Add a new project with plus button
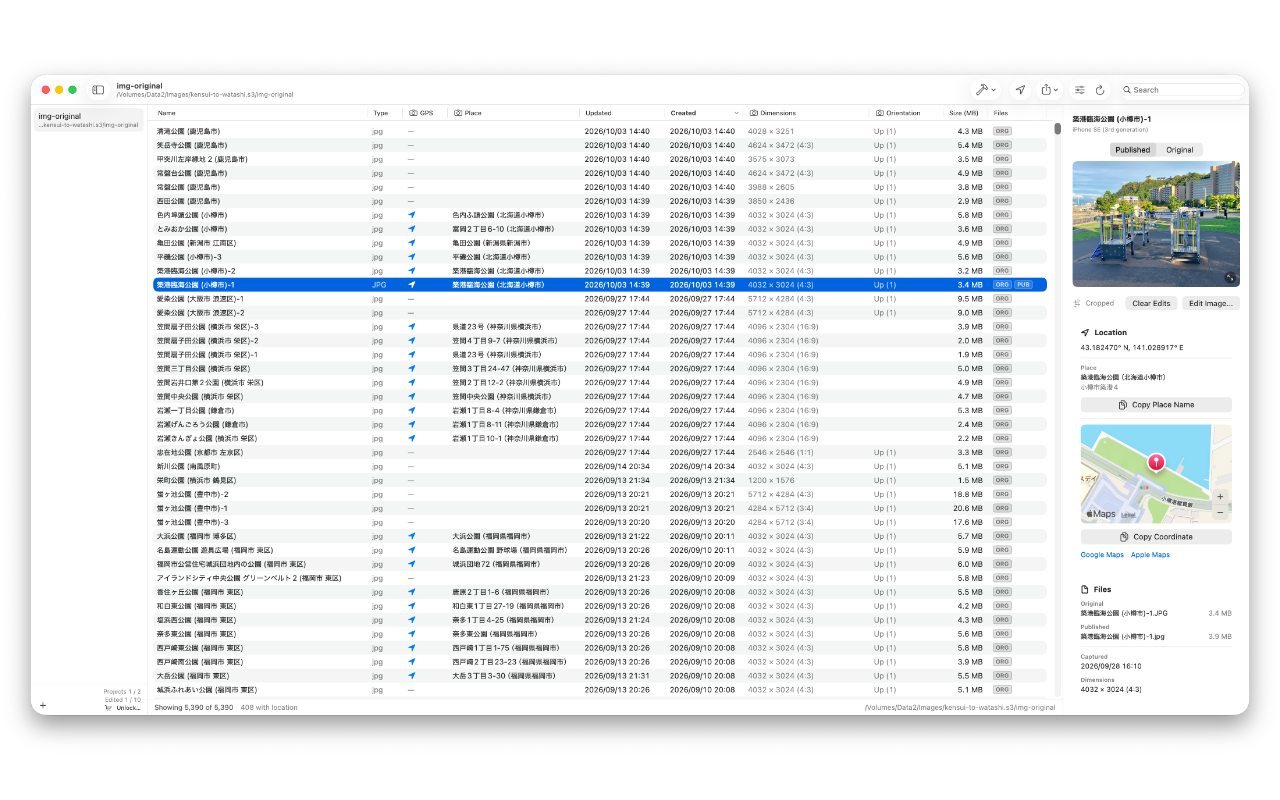1280x800 pixels. pyautogui.click(x=43, y=705)
